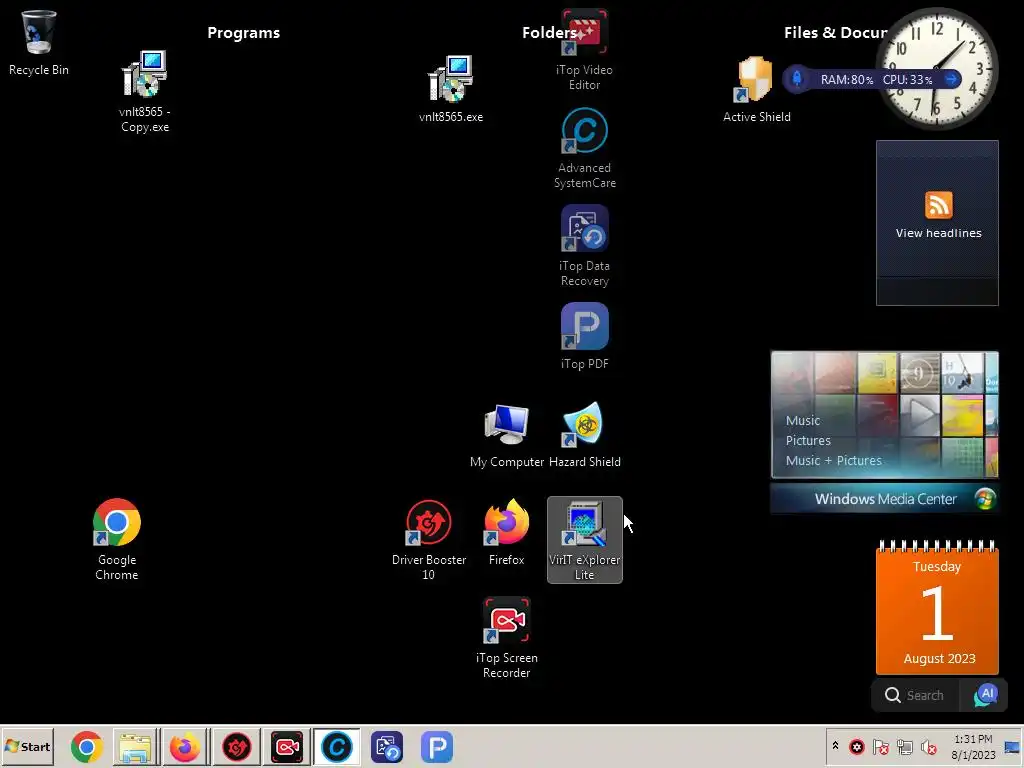Click View headlines in feed gadget
The height and width of the screenshot is (768, 1024).
tap(938, 233)
